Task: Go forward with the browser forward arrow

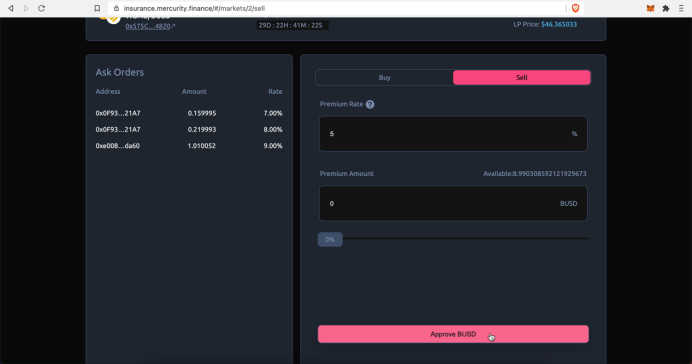Action: point(26,8)
